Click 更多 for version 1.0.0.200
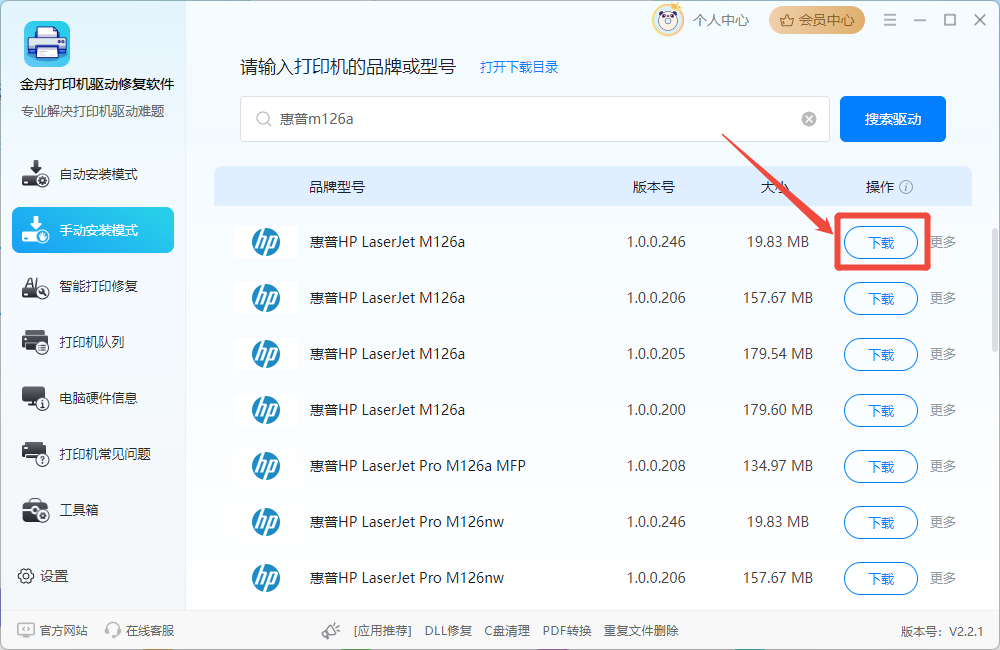Viewport: 1000px width, 650px height. tap(943, 410)
